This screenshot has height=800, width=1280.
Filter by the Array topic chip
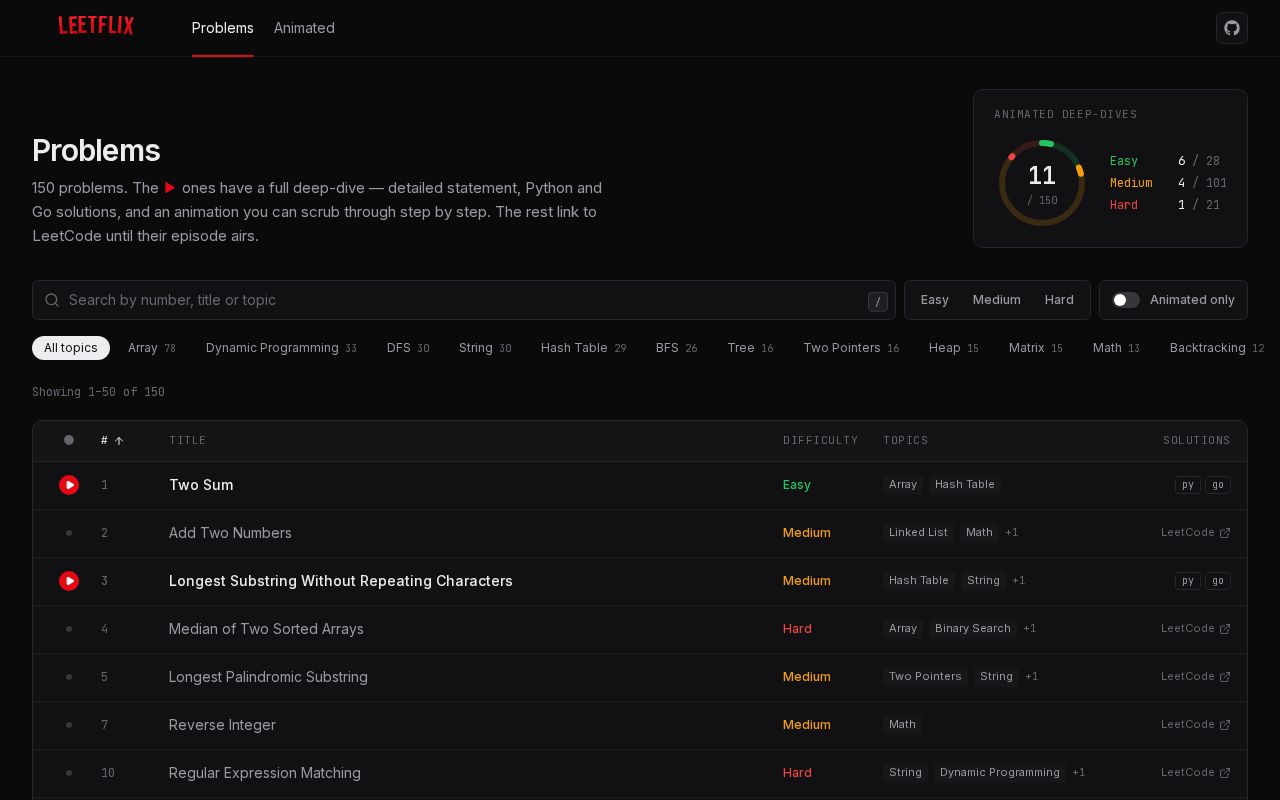tap(152, 348)
